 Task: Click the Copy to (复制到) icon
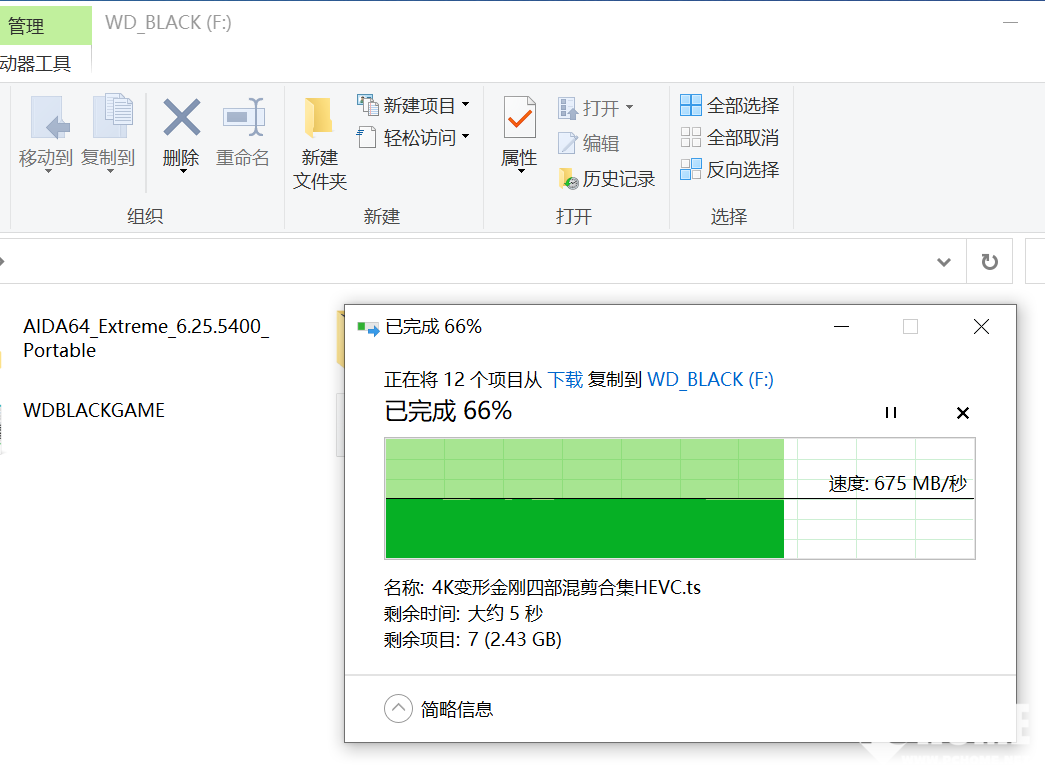pyautogui.click(x=112, y=117)
